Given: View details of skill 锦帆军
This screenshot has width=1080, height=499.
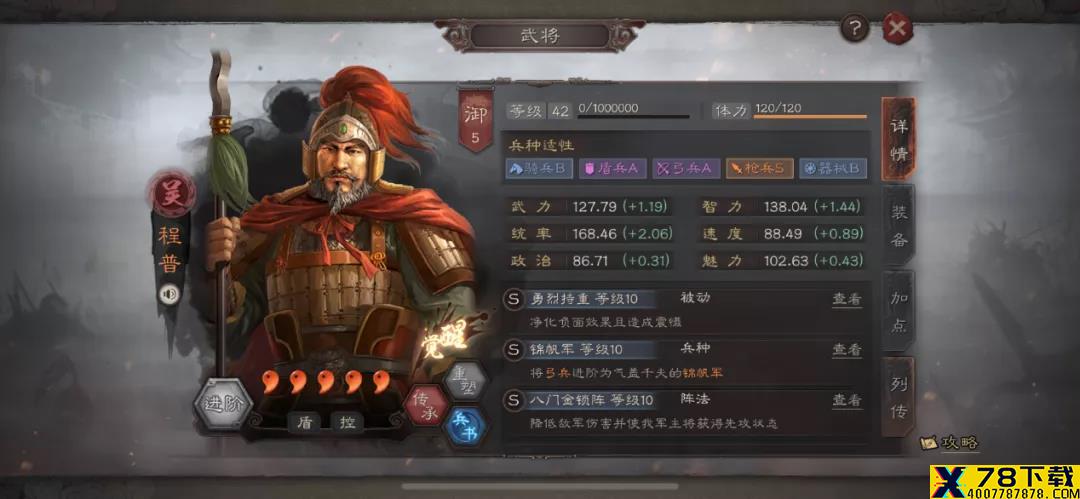Looking at the screenshot, I should click(x=847, y=349).
